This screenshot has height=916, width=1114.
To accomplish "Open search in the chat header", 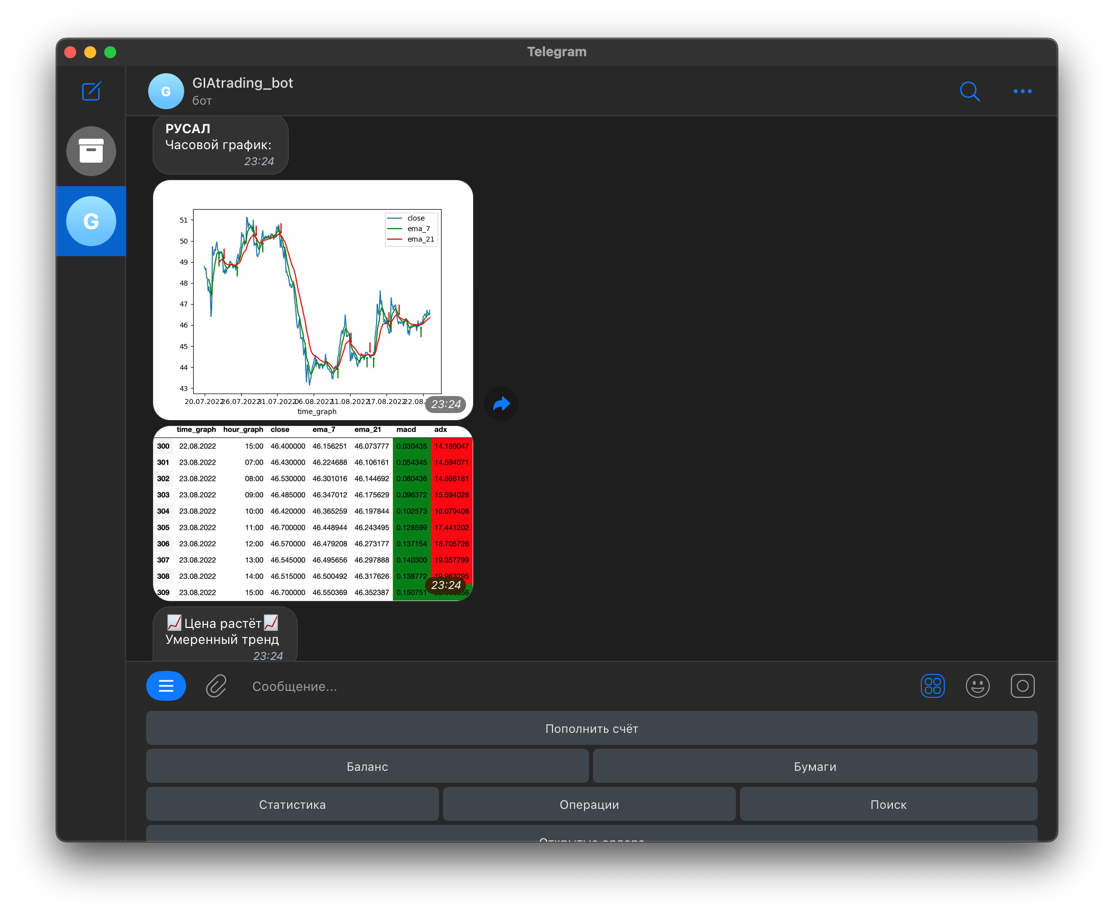I will (969, 91).
